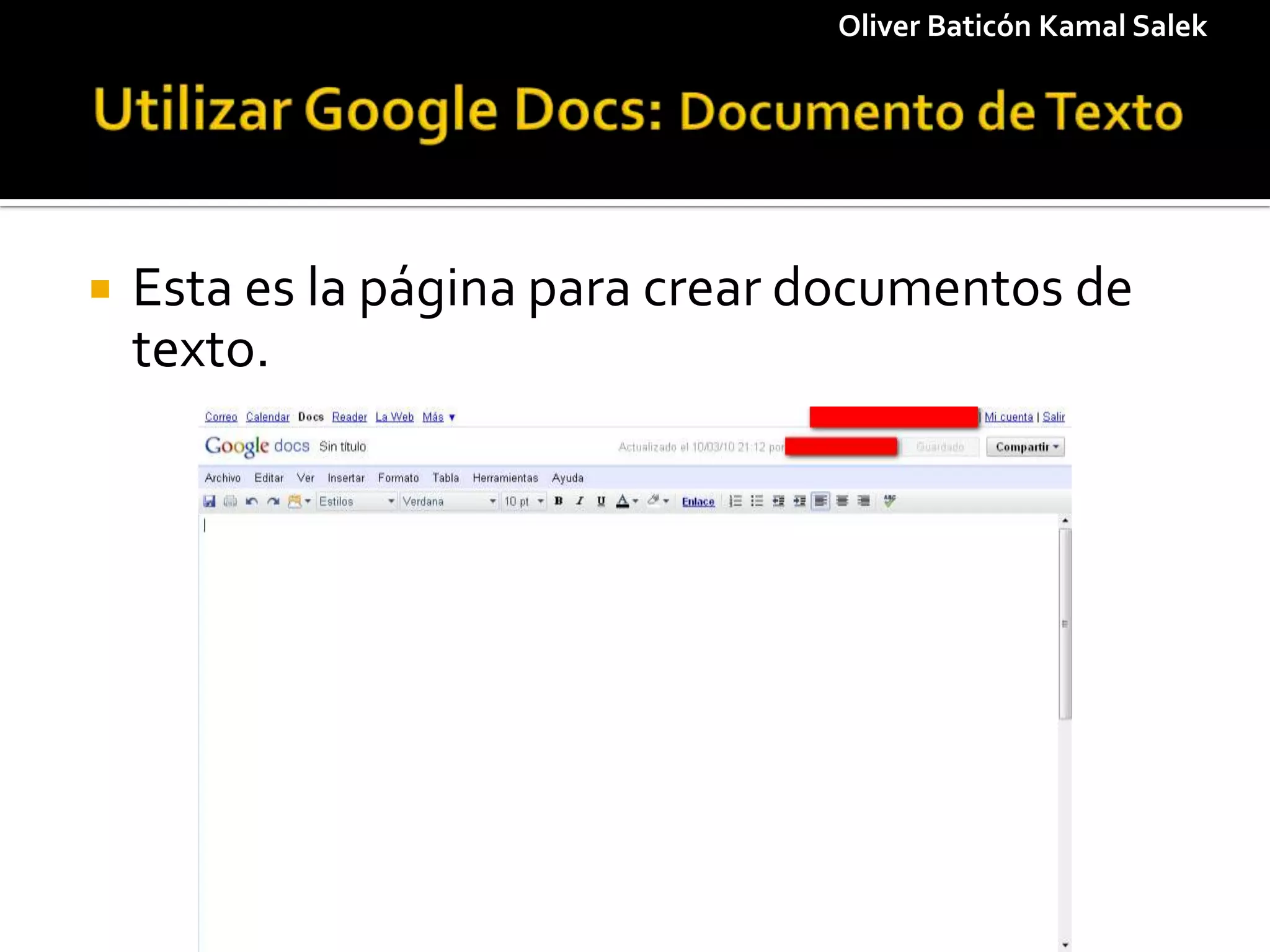The height and width of the screenshot is (952, 1270).
Task: Open the Archivo menu
Action: (x=223, y=478)
